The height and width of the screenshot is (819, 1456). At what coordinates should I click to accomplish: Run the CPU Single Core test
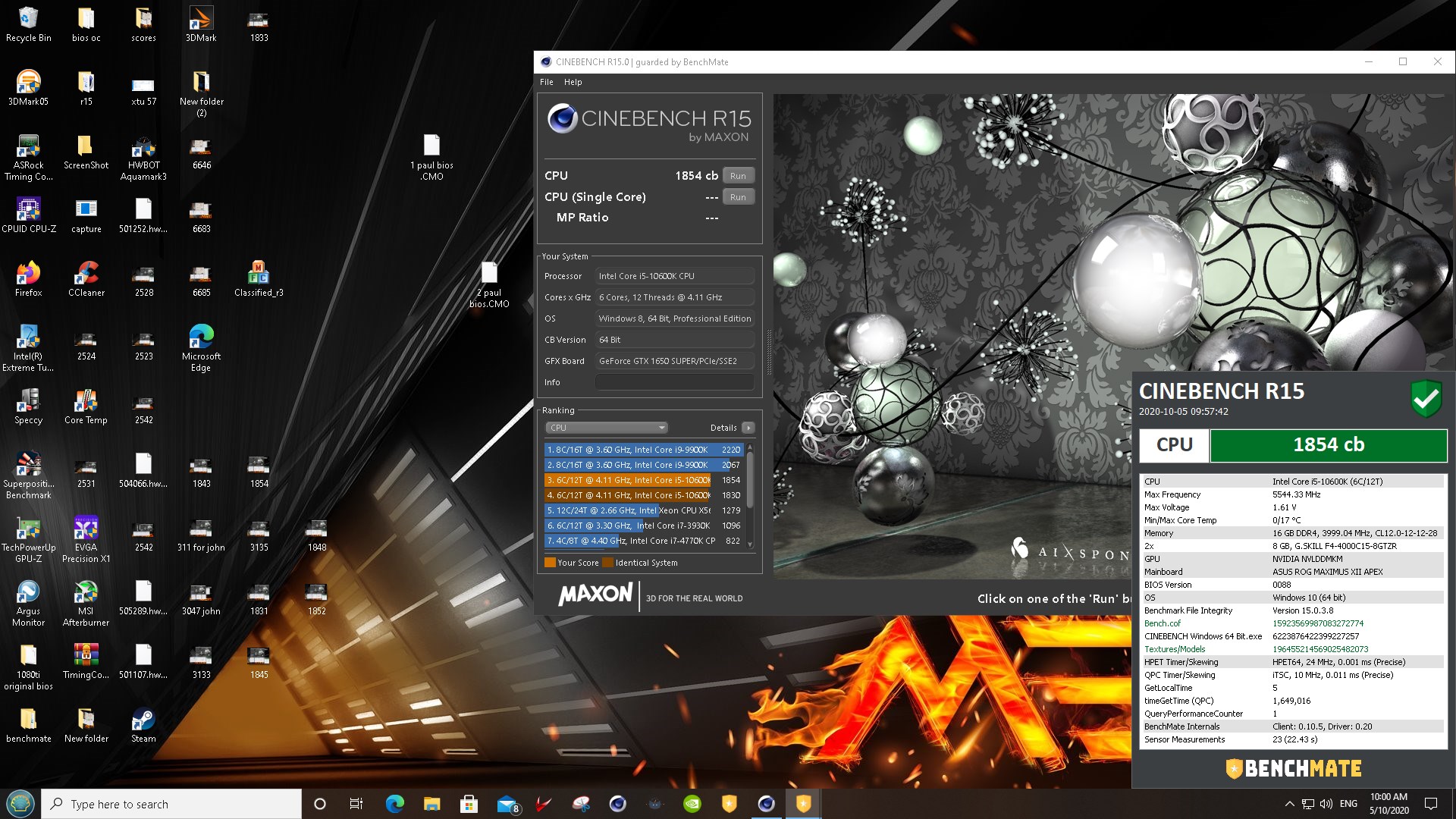pyautogui.click(x=738, y=197)
